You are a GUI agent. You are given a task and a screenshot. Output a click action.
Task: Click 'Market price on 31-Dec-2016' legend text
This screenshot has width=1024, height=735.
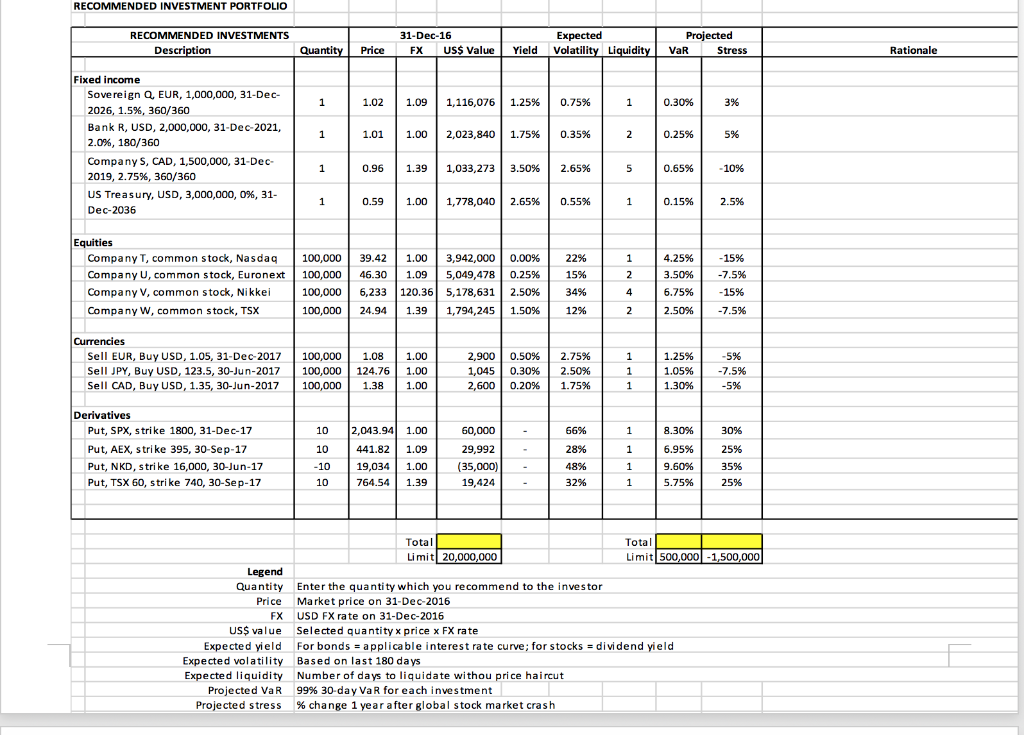(x=373, y=601)
